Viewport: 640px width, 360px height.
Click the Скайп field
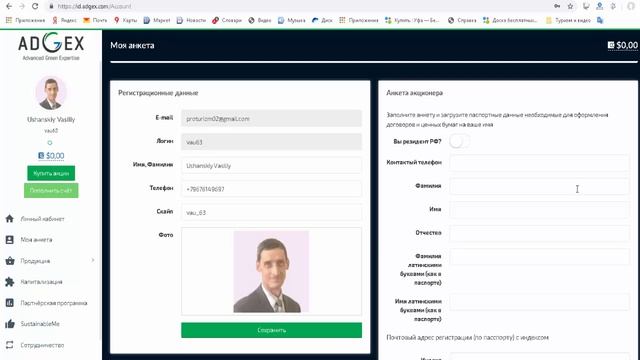click(271, 212)
